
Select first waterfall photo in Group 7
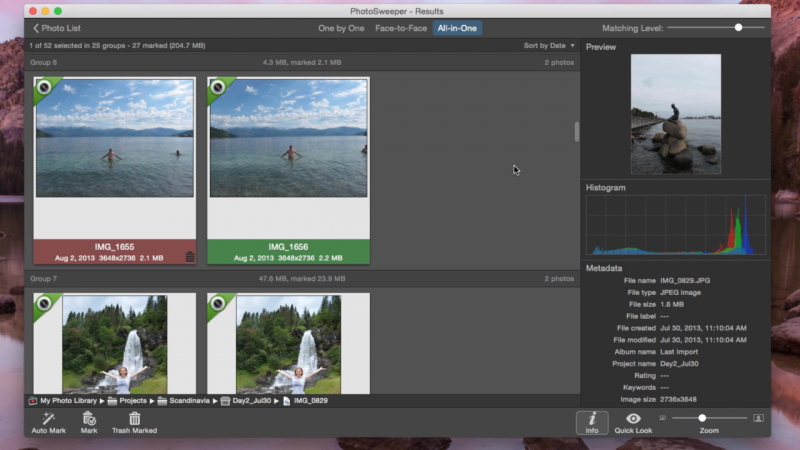click(115, 344)
